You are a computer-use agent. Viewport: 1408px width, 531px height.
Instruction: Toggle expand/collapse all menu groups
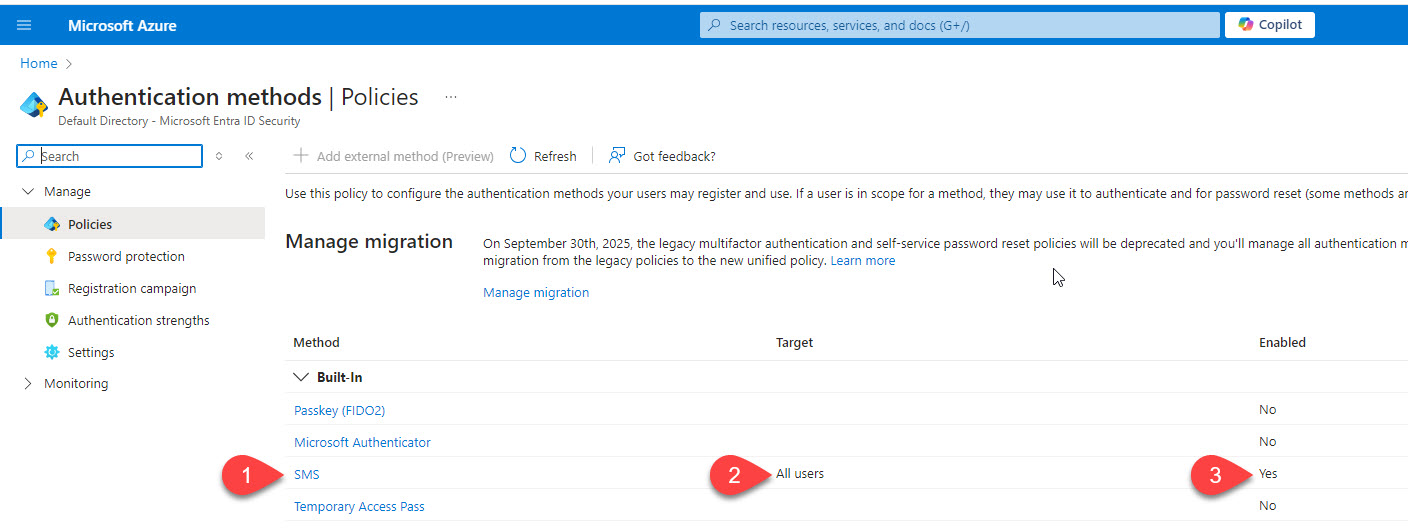tap(219, 156)
